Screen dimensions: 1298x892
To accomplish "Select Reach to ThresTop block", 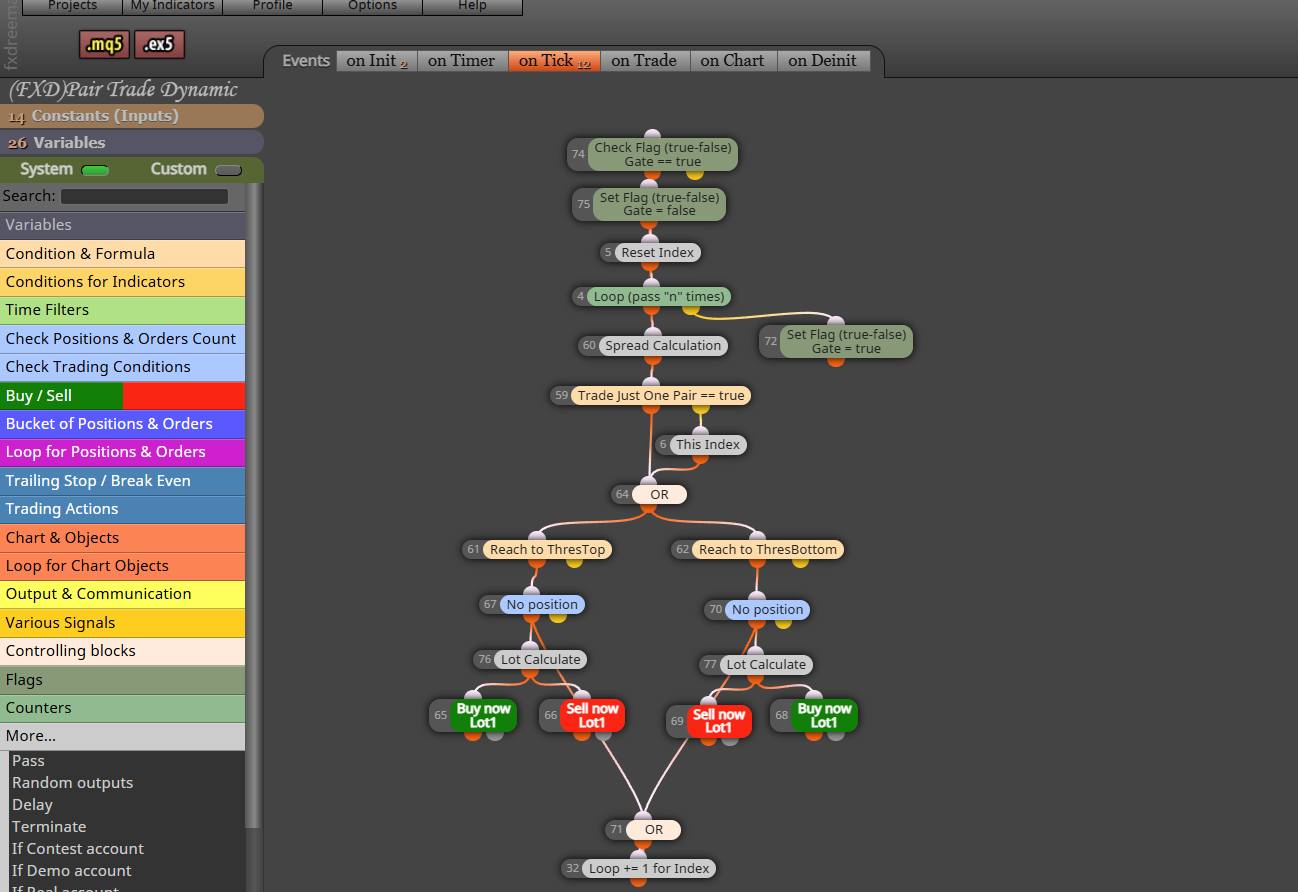I will 547,550.
